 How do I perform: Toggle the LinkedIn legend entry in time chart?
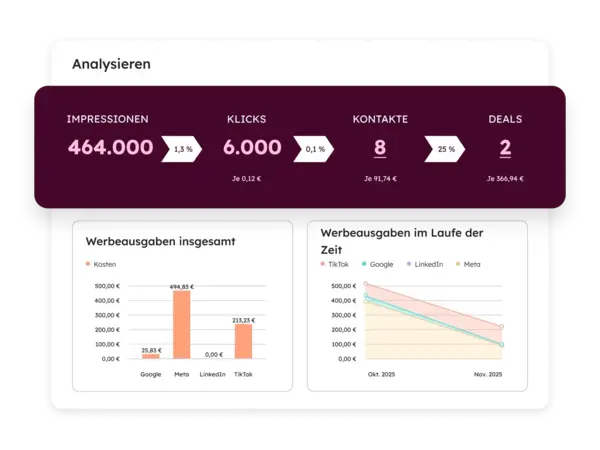(x=425, y=264)
